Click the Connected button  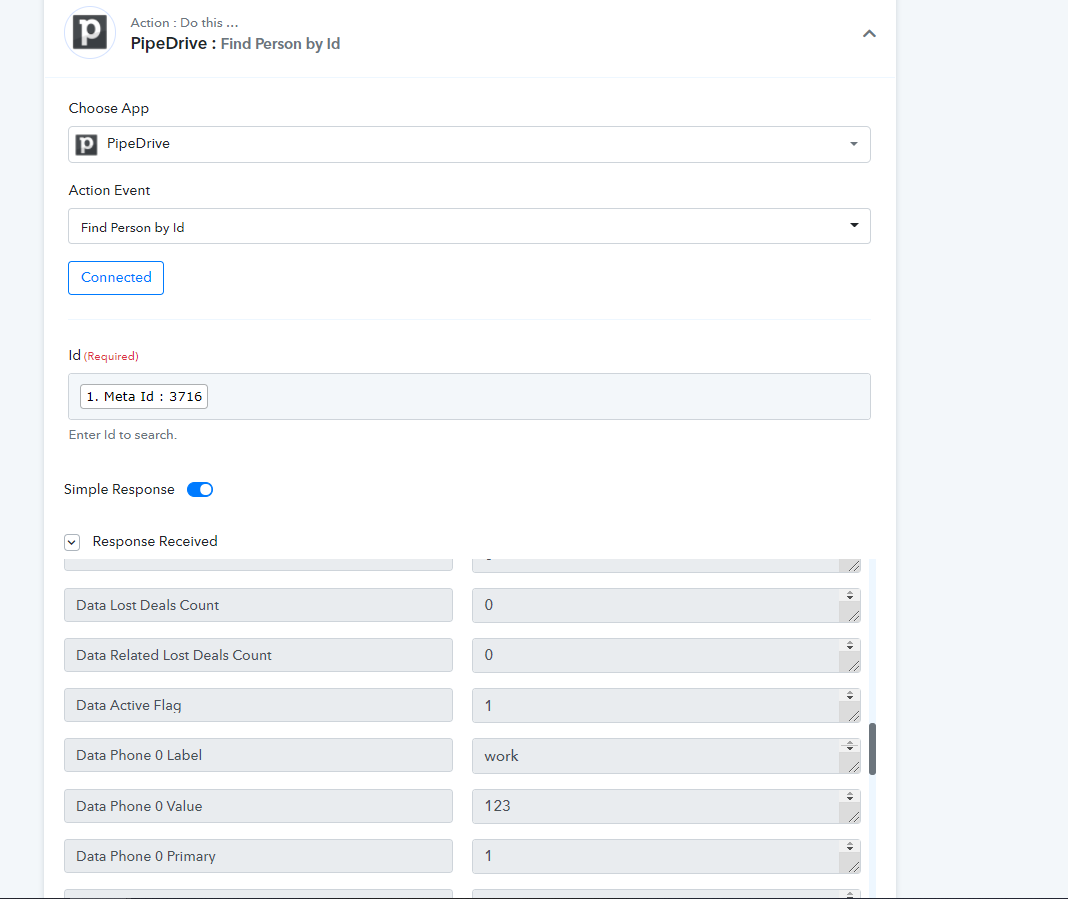[116, 278]
